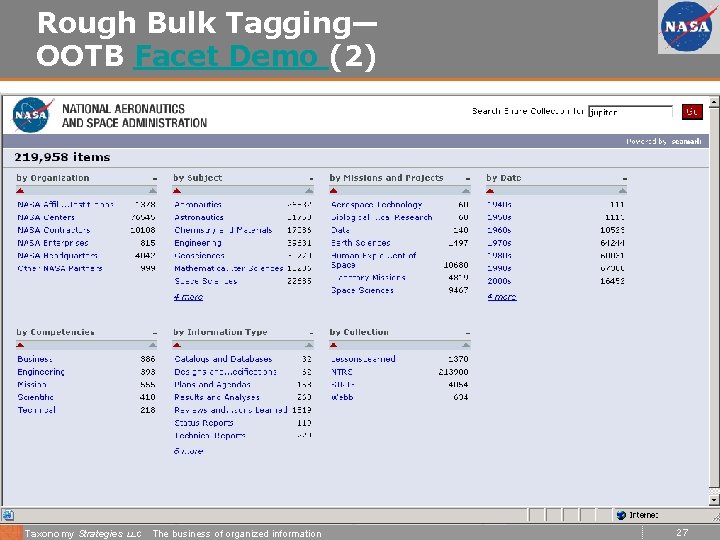Expand 4 more subjects link
This screenshot has height=540, width=720.
click(x=188, y=297)
